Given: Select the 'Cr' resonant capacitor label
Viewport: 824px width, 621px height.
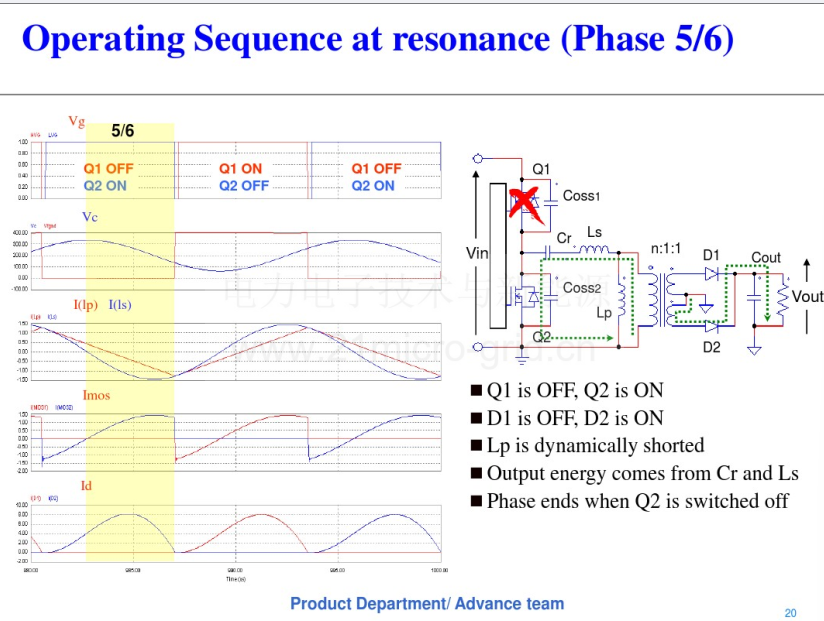Looking at the screenshot, I should click(564, 238).
